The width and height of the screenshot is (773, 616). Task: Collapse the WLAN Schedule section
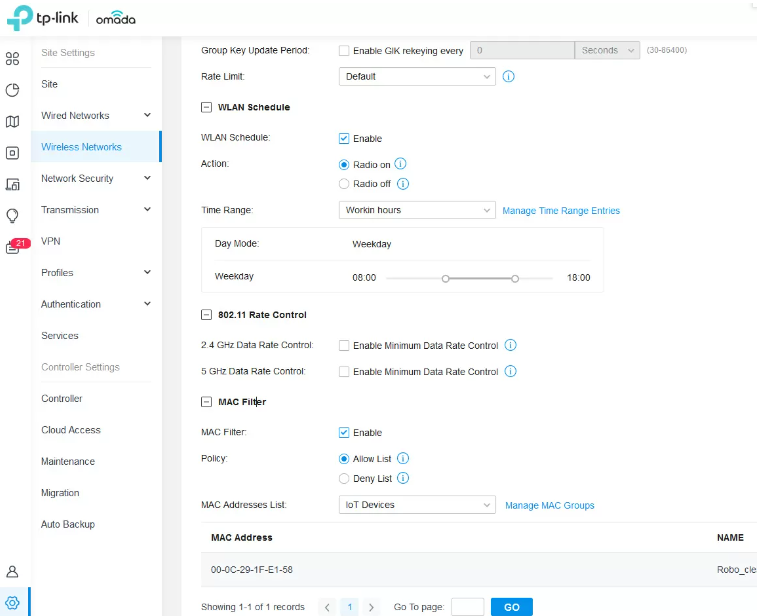(x=207, y=107)
